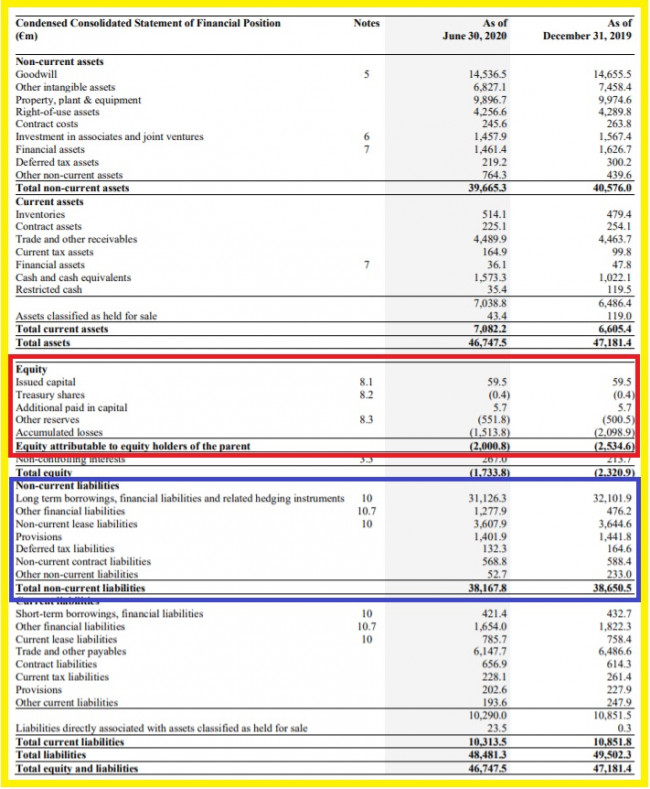Click 'Total equity and liabilities' label
Screen dimensions: 650x789
pos(76,768)
